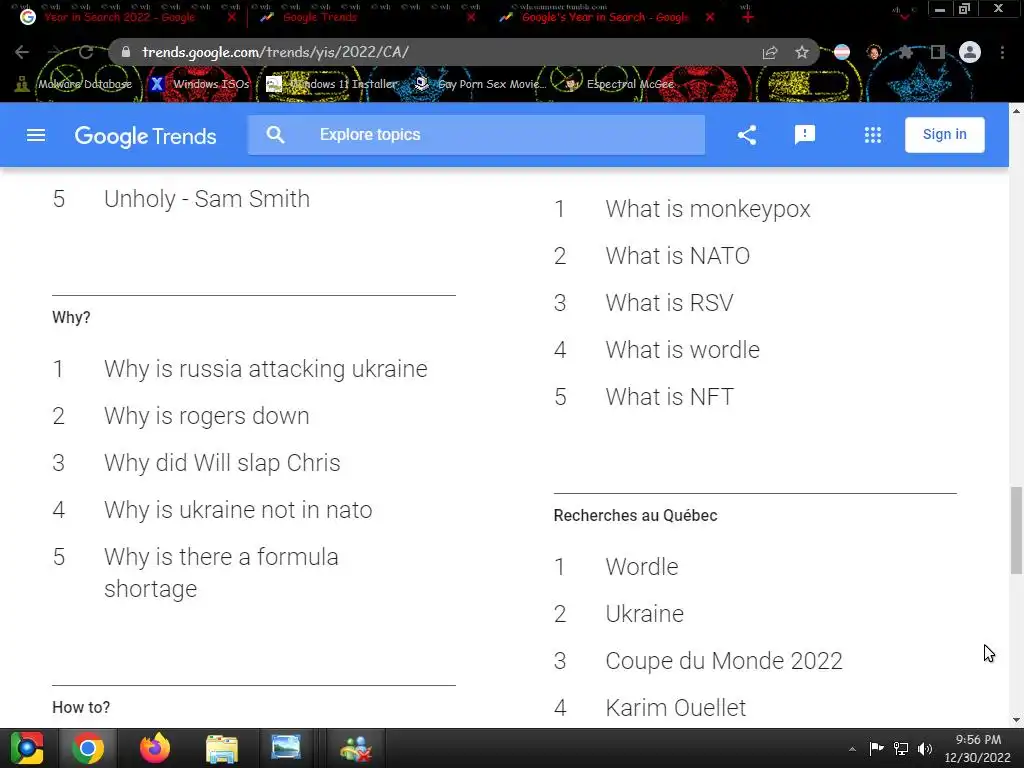Select Why did Will slap Chris
Image resolution: width=1024 pixels, height=768 pixels.
coord(222,462)
